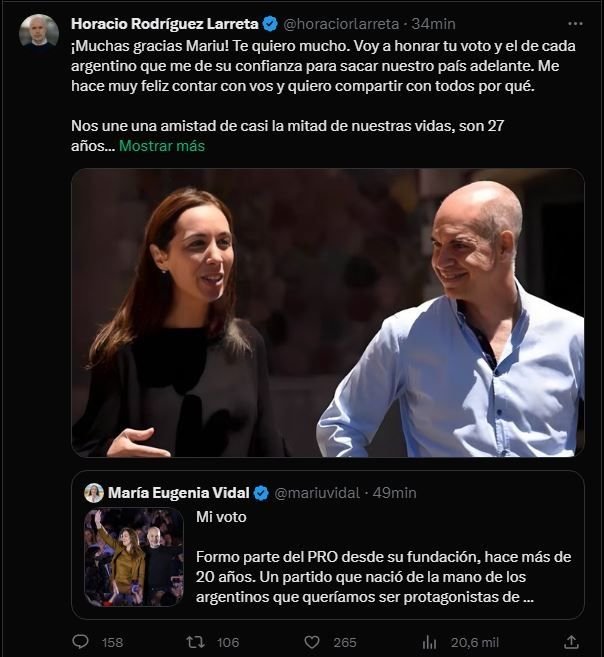Viewport: 604px width, 657px height.
Task: Open tweet analytics bar chart icon
Action: click(x=430, y=641)
